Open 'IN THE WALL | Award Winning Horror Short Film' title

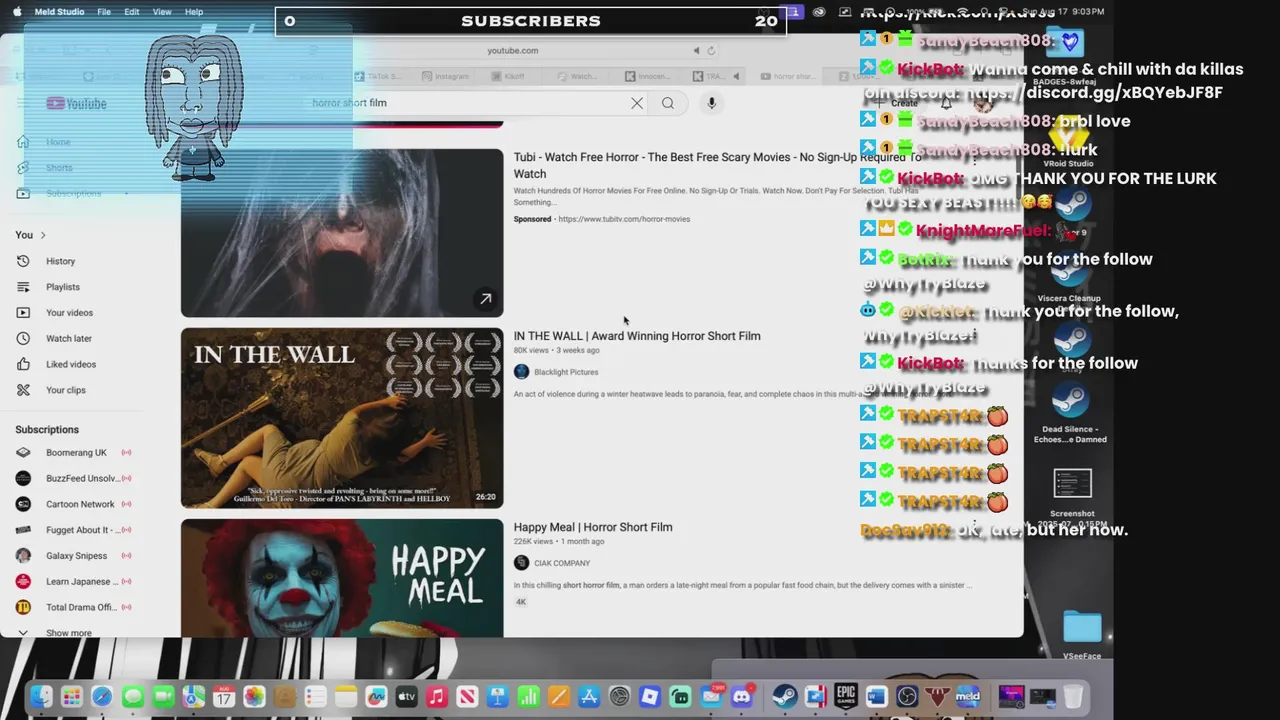[637, 336]
